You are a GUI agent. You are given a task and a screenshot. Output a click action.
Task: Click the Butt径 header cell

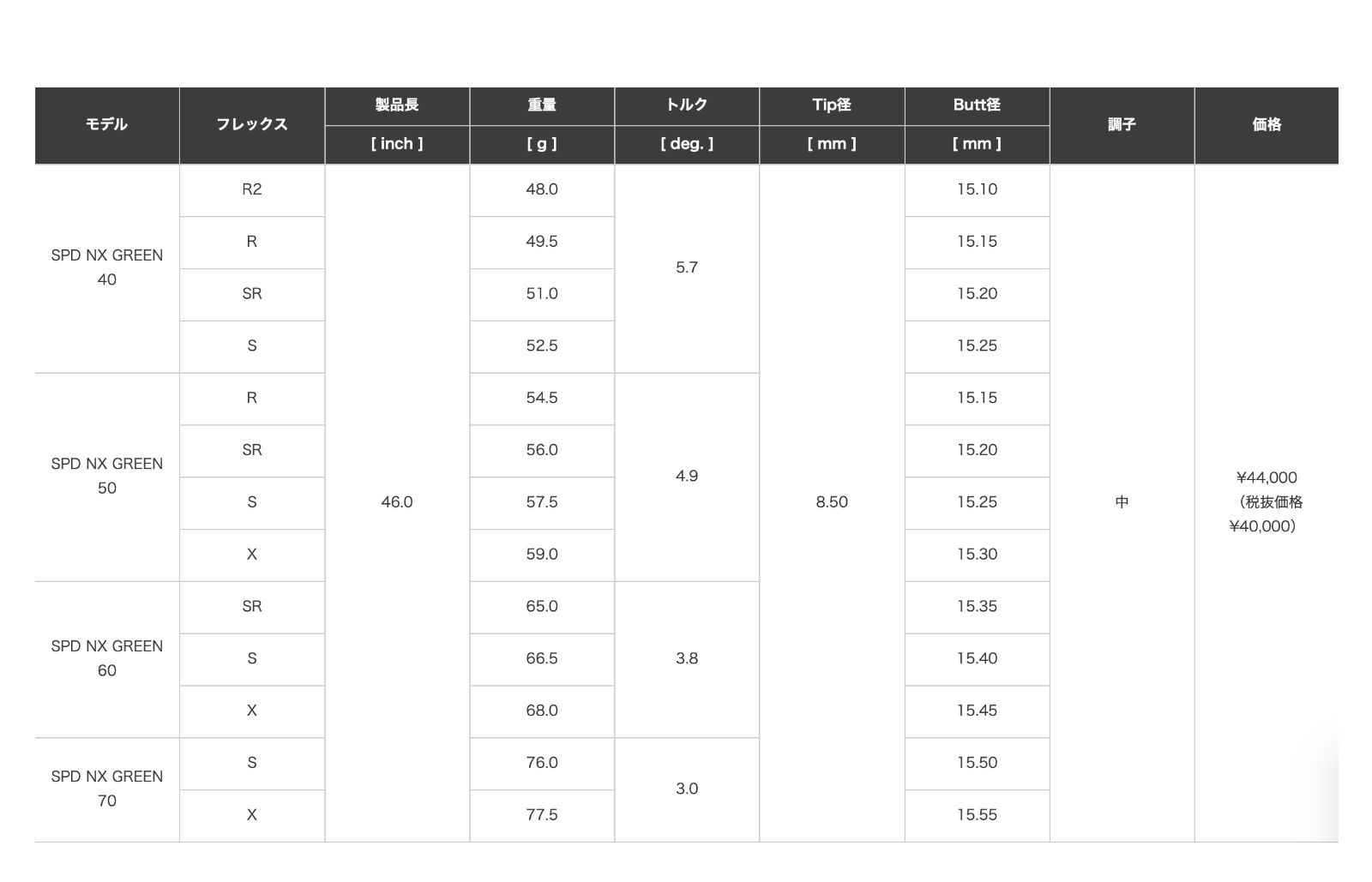pyautogui.click(x=977, y=105)
